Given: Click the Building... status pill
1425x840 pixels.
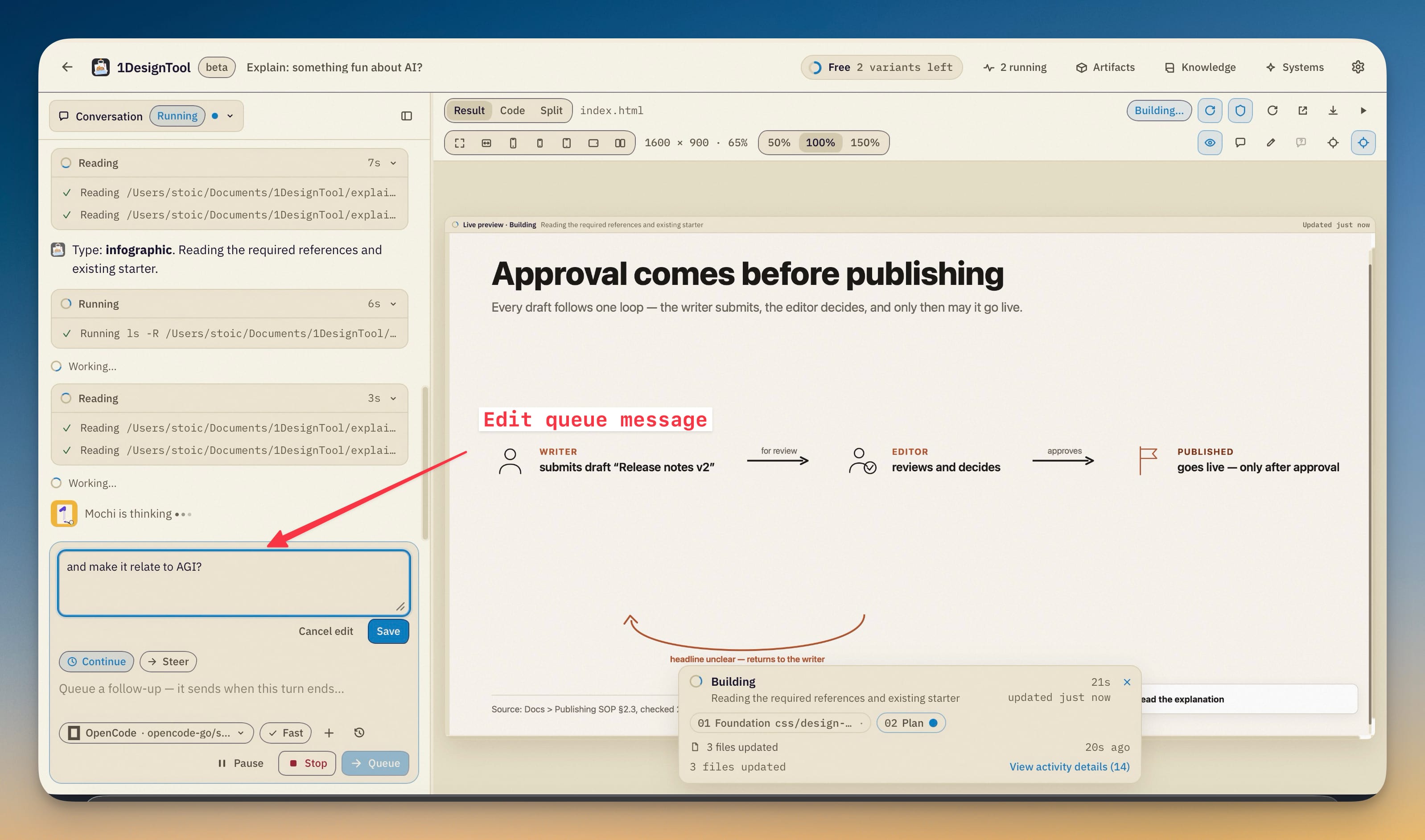Looking at the screenshot, I should [1158, 111].
